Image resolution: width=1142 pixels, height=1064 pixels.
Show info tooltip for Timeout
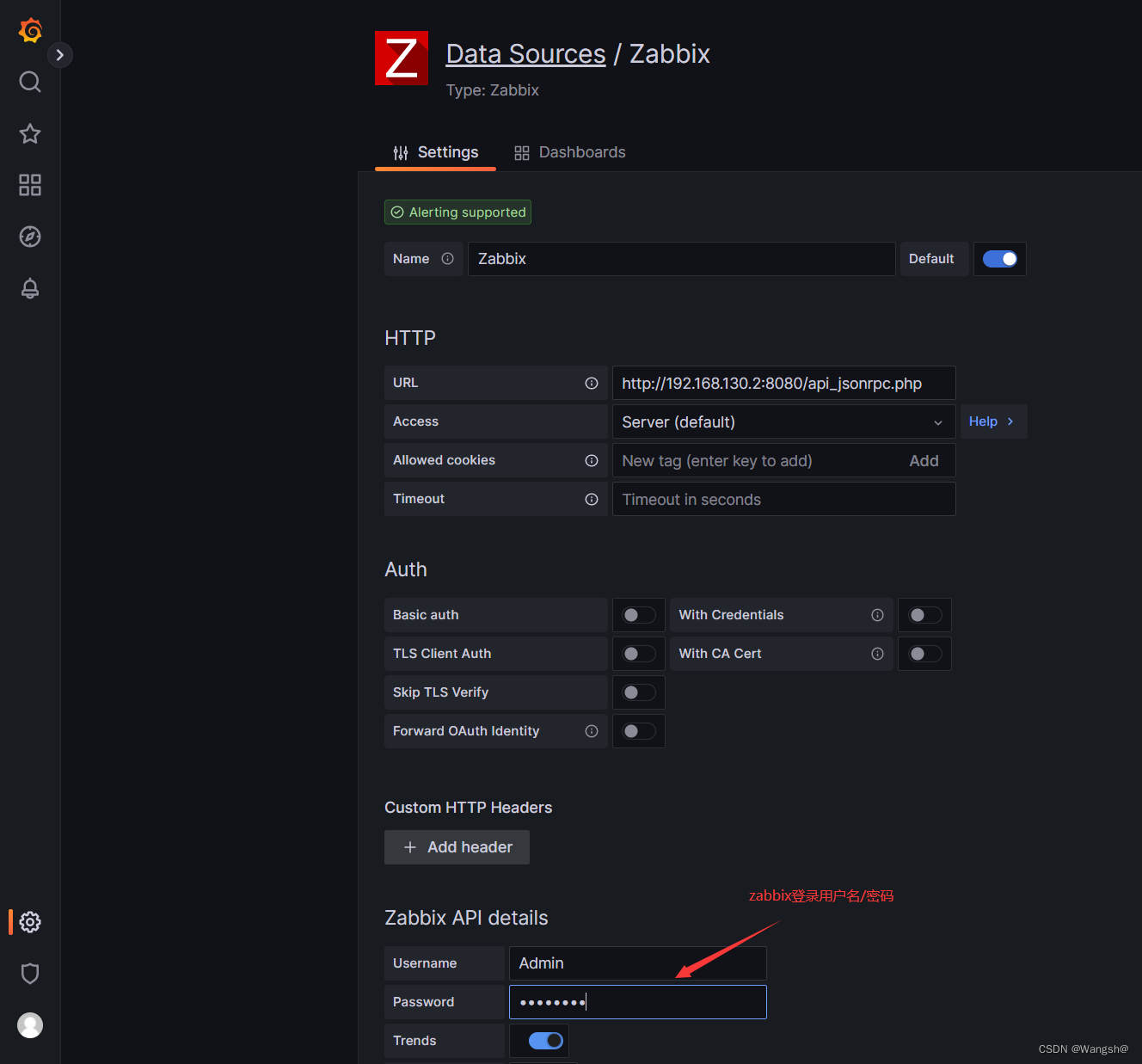click(x=592, y=500)
